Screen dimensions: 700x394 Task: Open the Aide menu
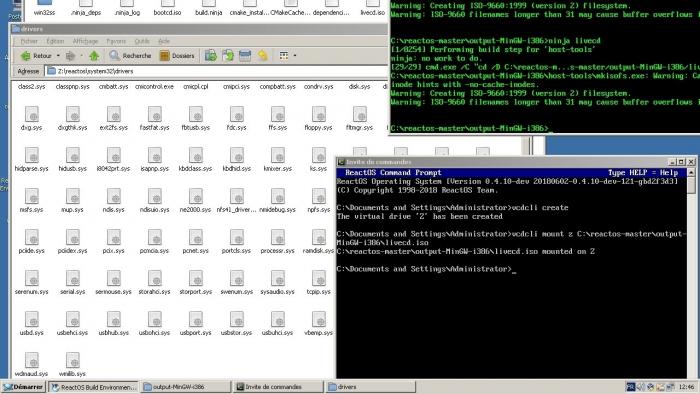tap(164, 41)
